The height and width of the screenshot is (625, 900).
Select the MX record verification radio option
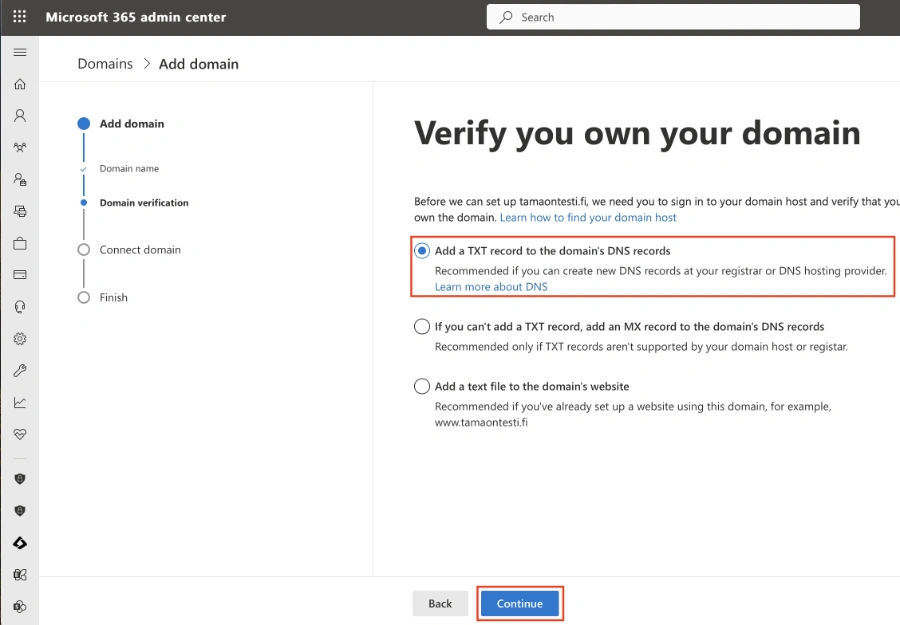(422, 327)
